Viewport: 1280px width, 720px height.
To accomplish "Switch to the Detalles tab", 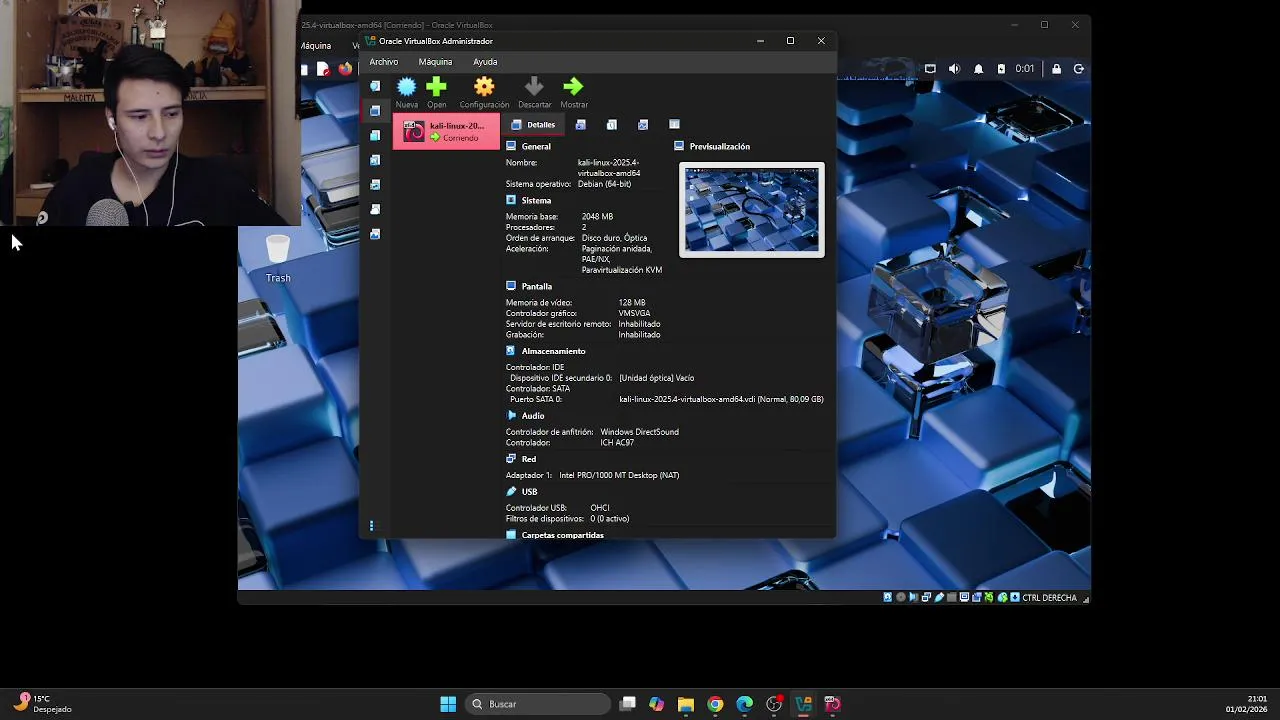I will tap(533, 125).
